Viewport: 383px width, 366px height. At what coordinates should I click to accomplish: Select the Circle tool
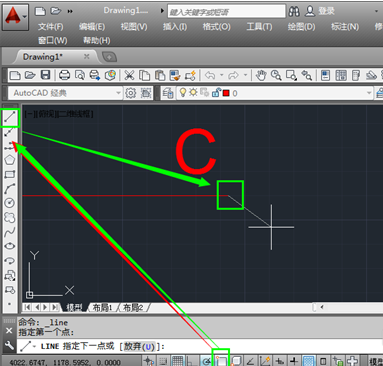click(x=10, y=203)
